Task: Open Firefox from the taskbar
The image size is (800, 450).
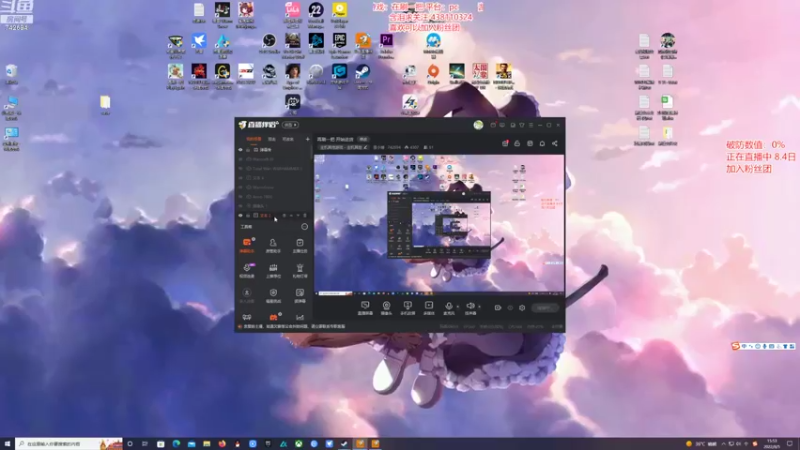Action: click(x=222, y=444)
